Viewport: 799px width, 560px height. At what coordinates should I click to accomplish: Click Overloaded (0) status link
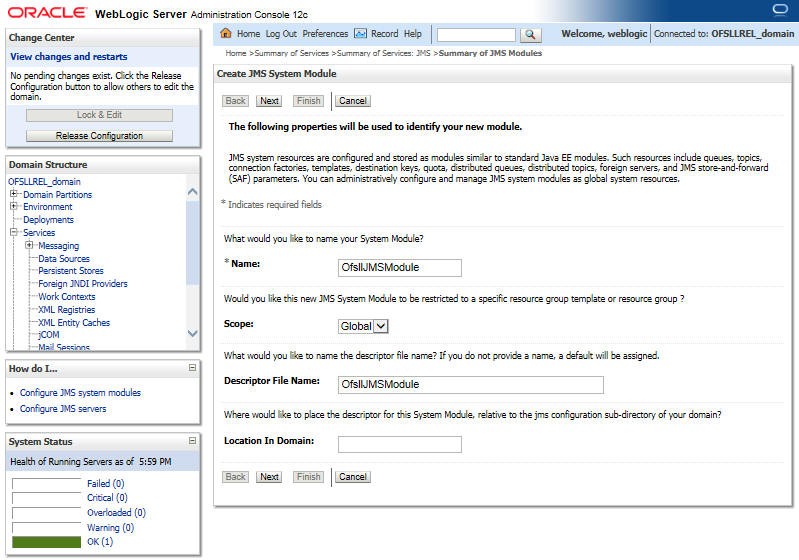pyautogui.click(x=116, y=513)
